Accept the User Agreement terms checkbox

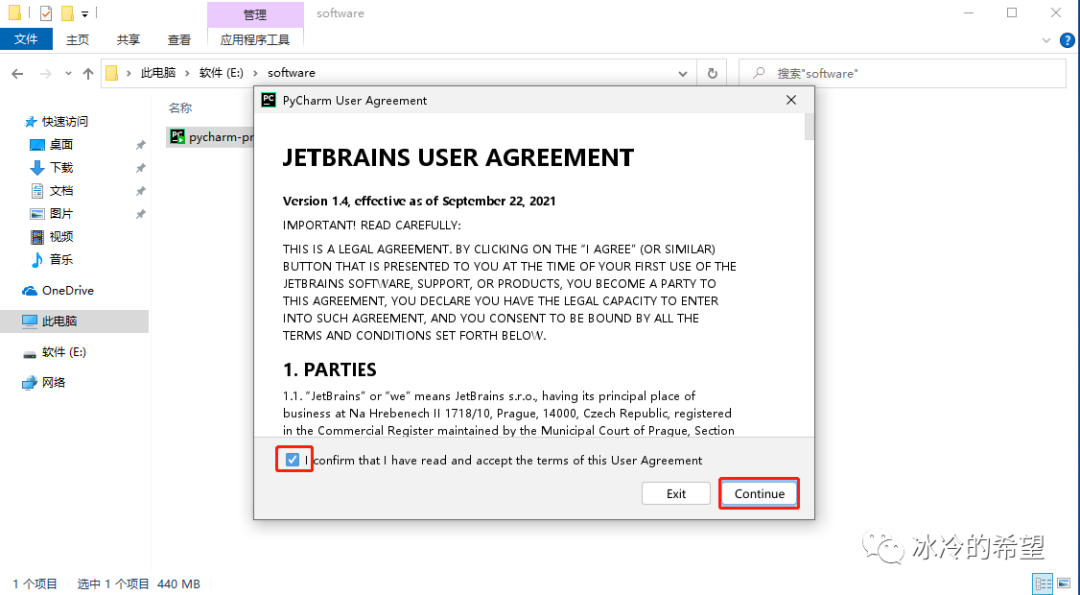[x=293, y=460]
